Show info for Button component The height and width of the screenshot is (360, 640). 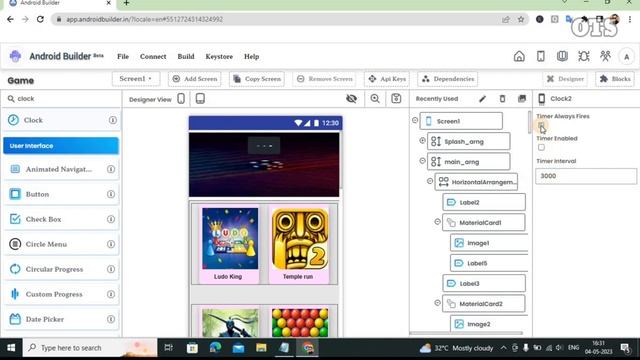point(111,194)
